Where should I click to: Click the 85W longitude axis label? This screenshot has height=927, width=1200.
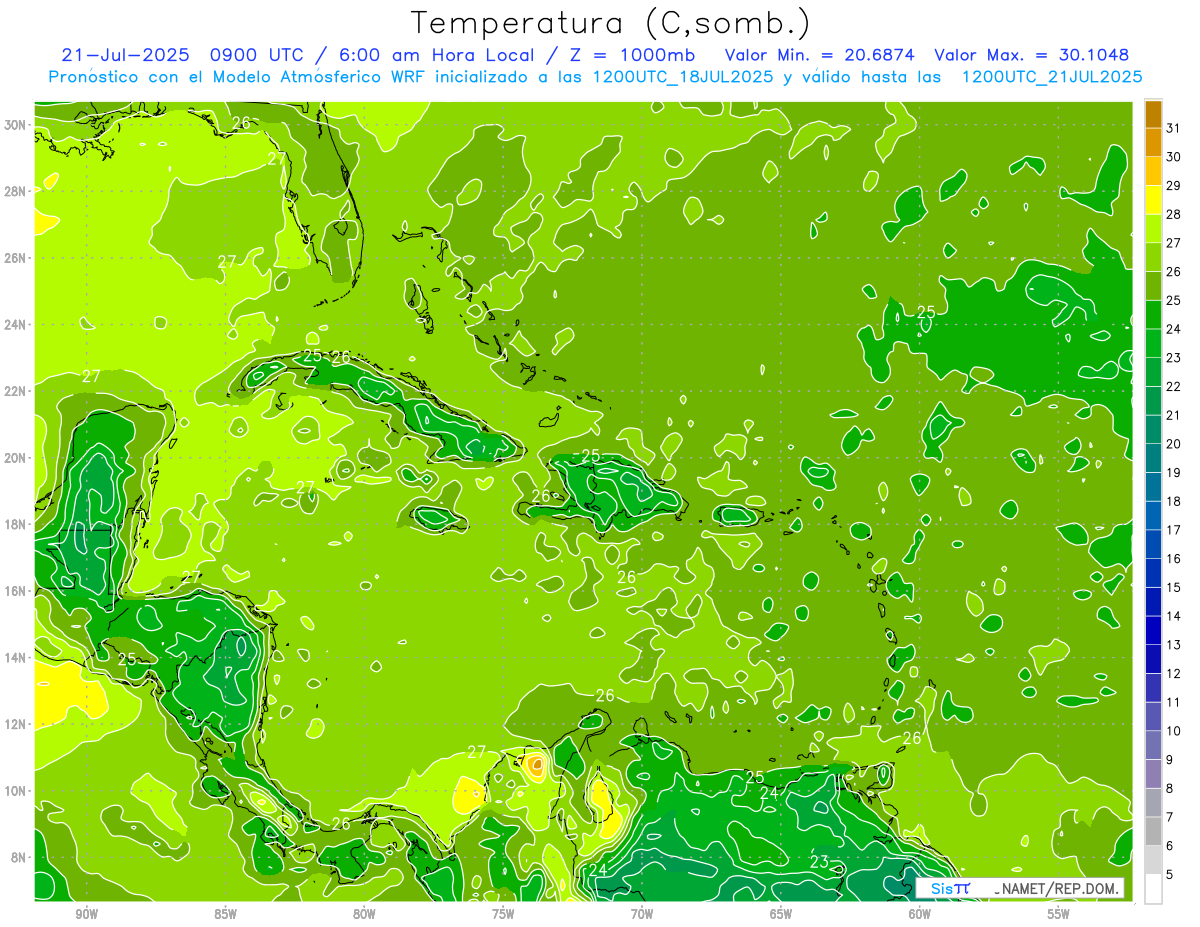click(x=225, y=914)
